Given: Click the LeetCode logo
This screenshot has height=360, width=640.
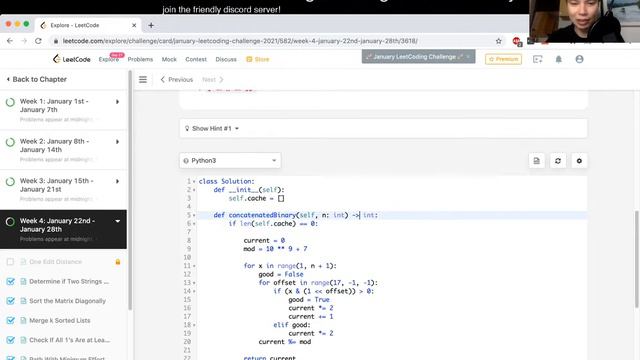Looking at the screenshot, I should [71, 59].
